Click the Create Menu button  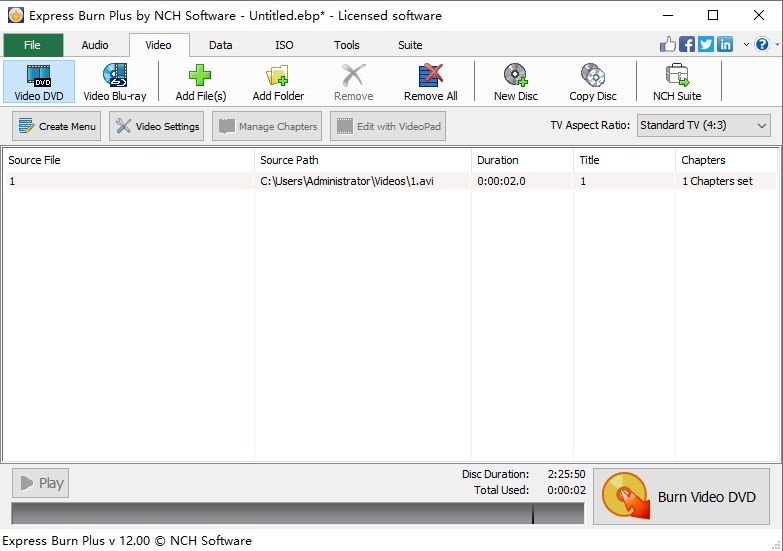(56, 126)
